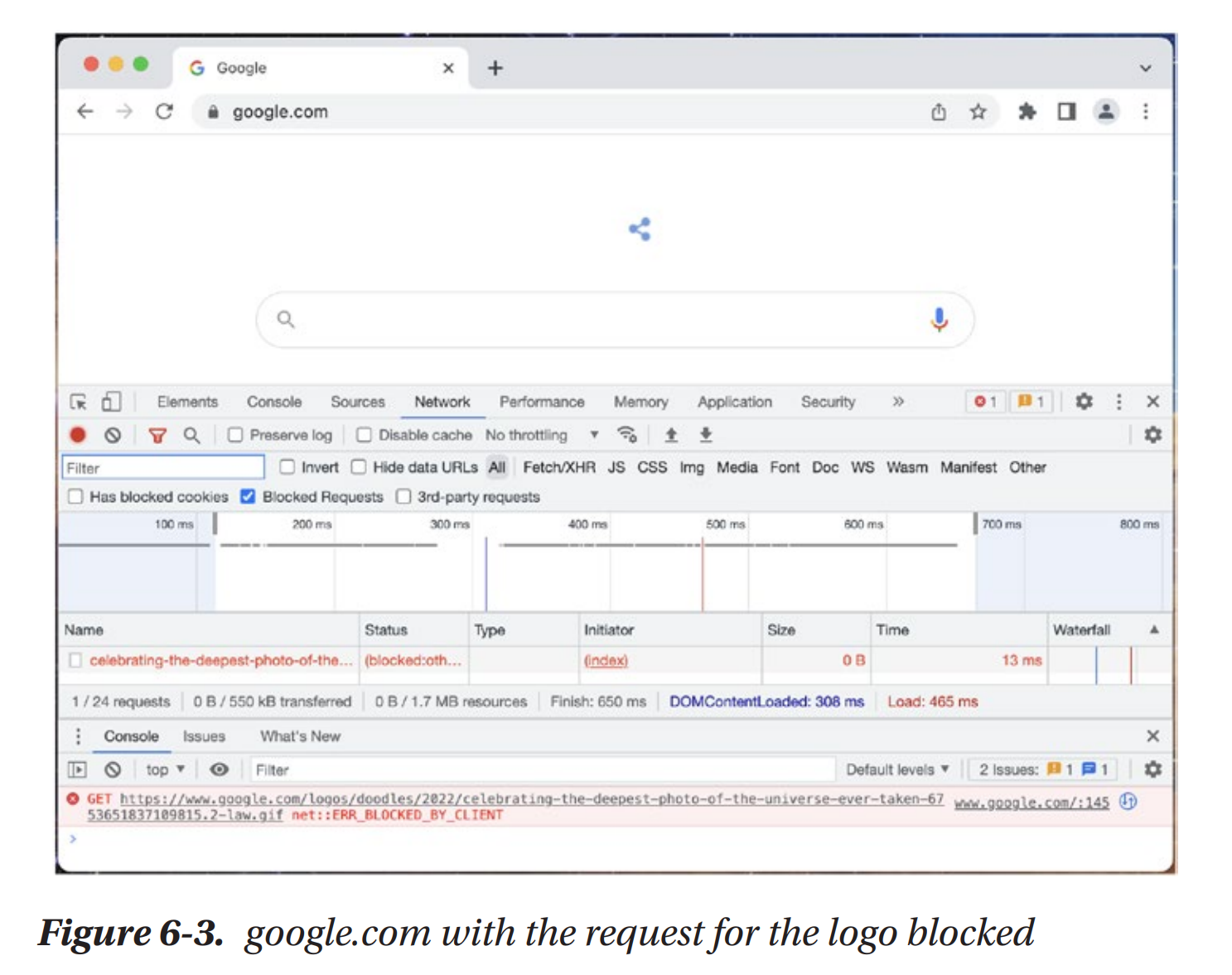This screenshot has height=975, width=1232.
Task: Switch to the Performance tab
Action: [541, 402]
